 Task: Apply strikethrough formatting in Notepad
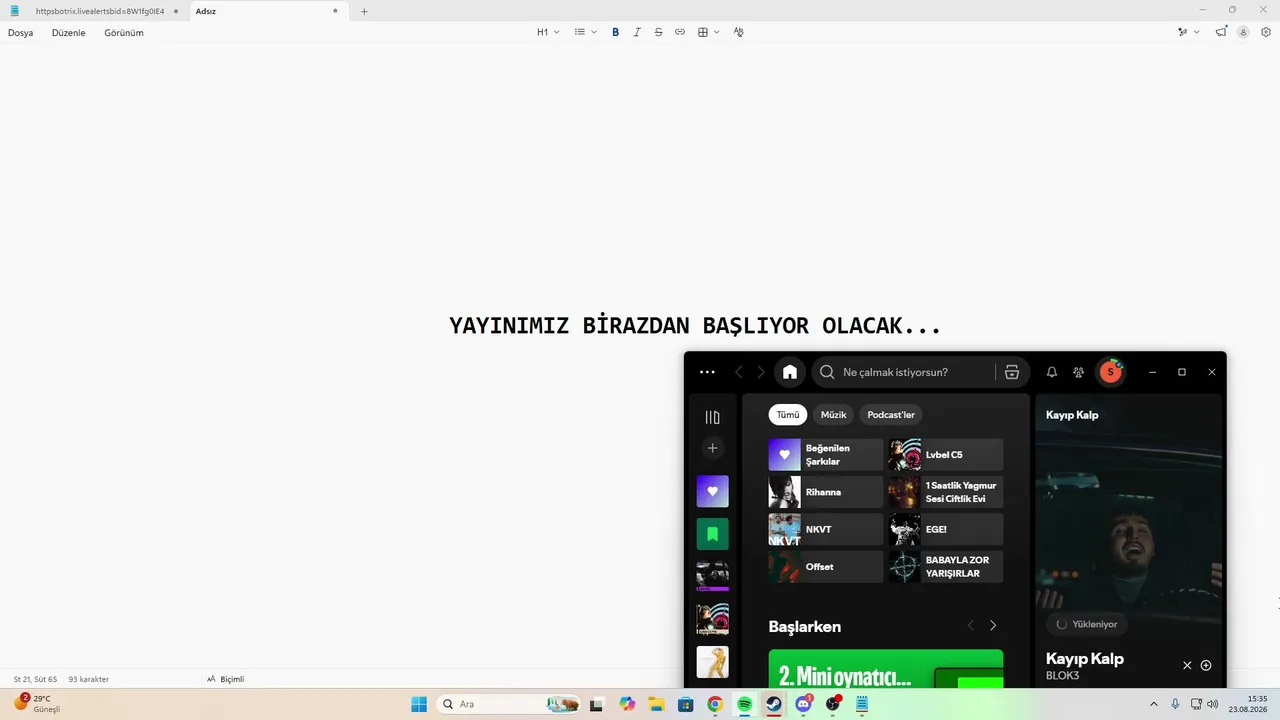click(x=658, y=32)
